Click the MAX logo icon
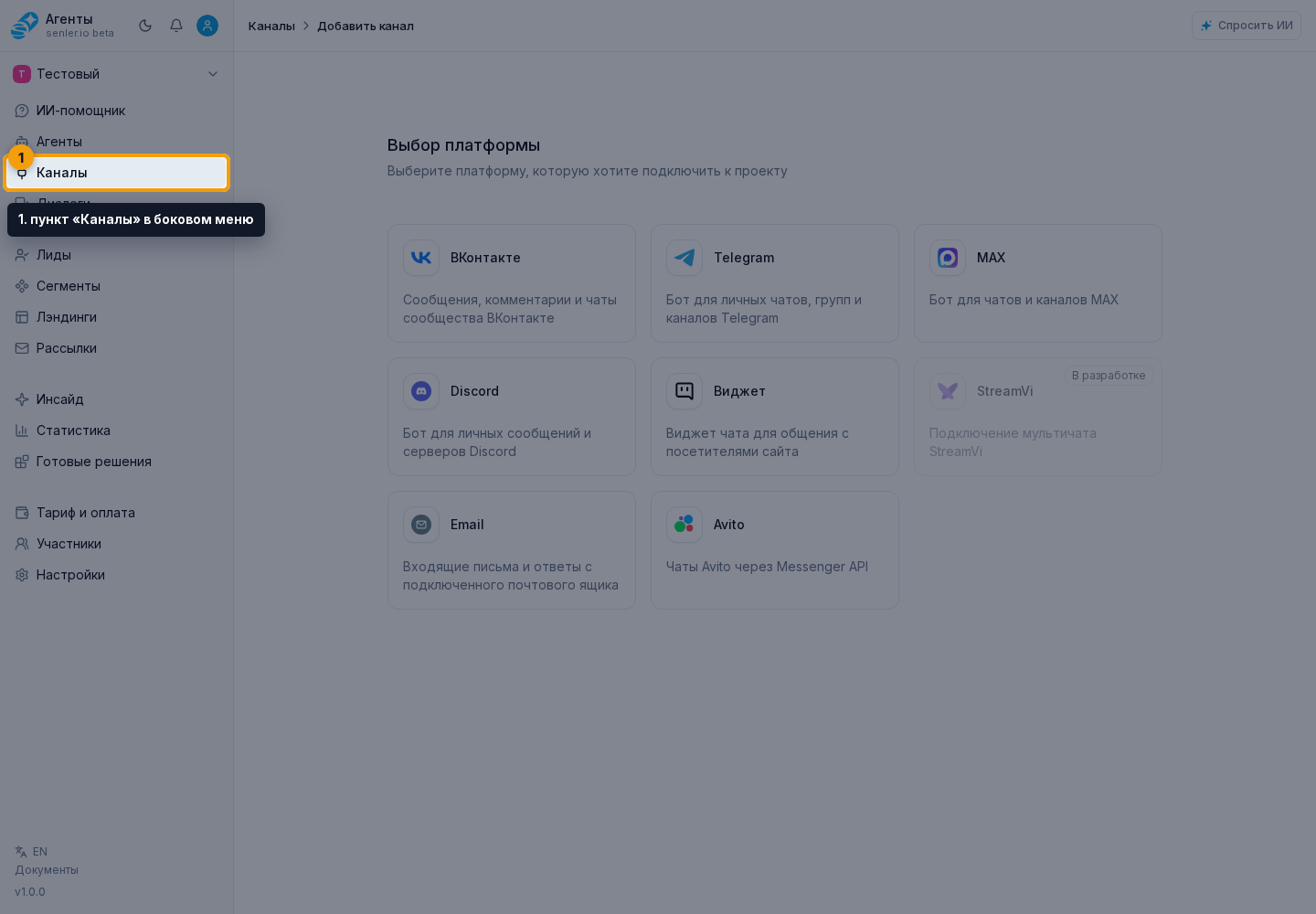The image size is (1316, 914). [948, 258]
